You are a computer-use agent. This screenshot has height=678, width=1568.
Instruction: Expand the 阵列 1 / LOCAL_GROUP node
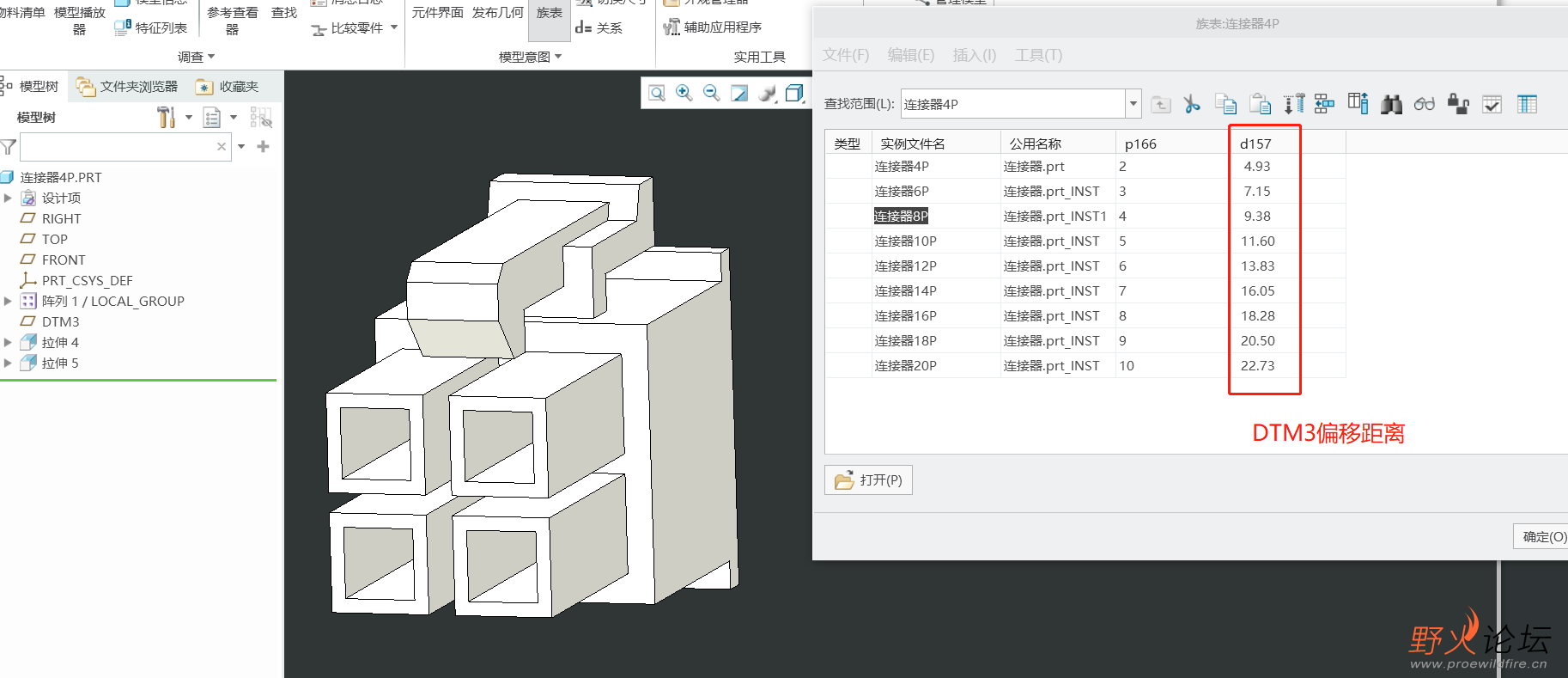click(x=8, y=301)
